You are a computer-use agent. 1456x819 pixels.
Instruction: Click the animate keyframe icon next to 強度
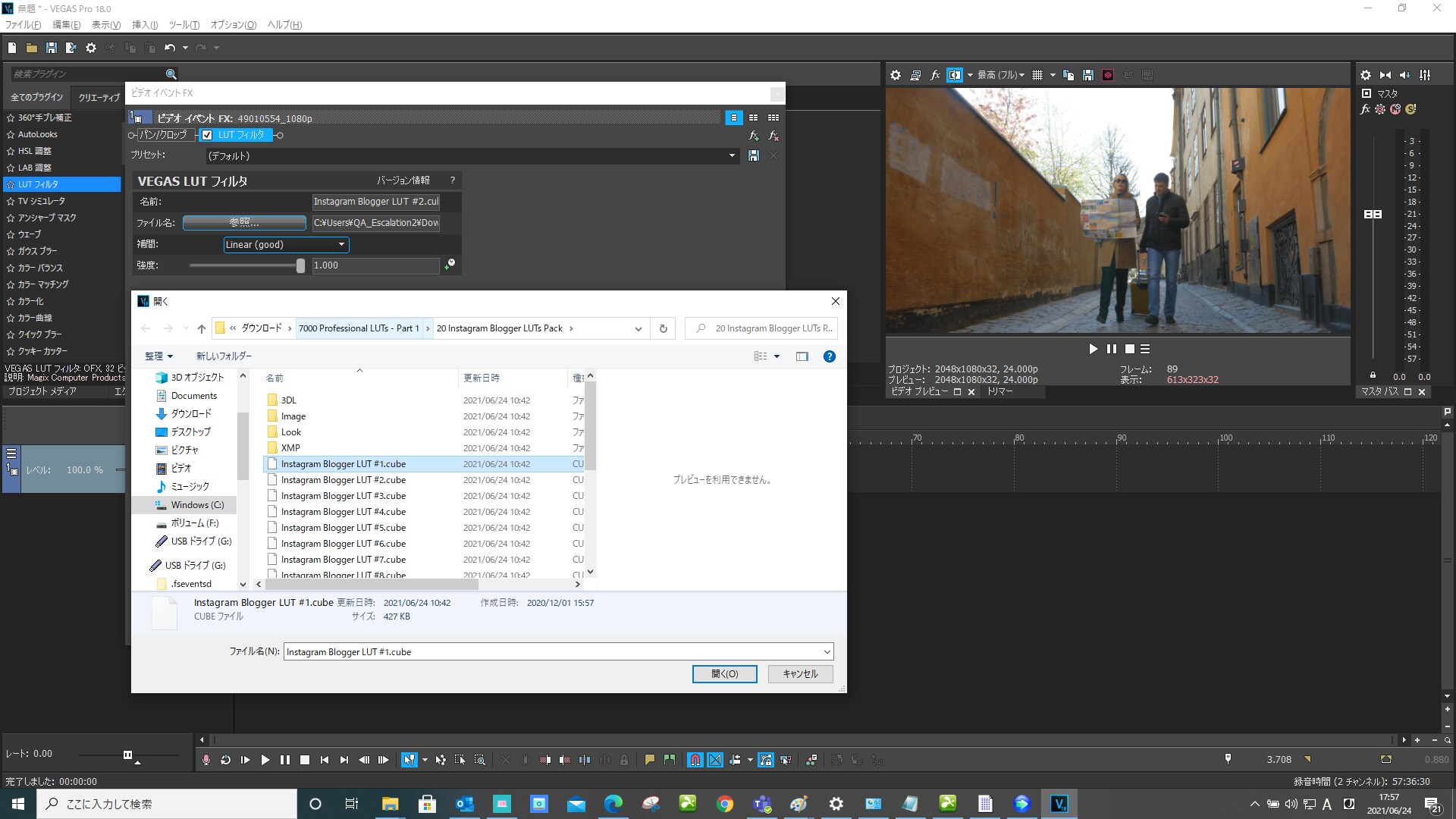point(450,265)
